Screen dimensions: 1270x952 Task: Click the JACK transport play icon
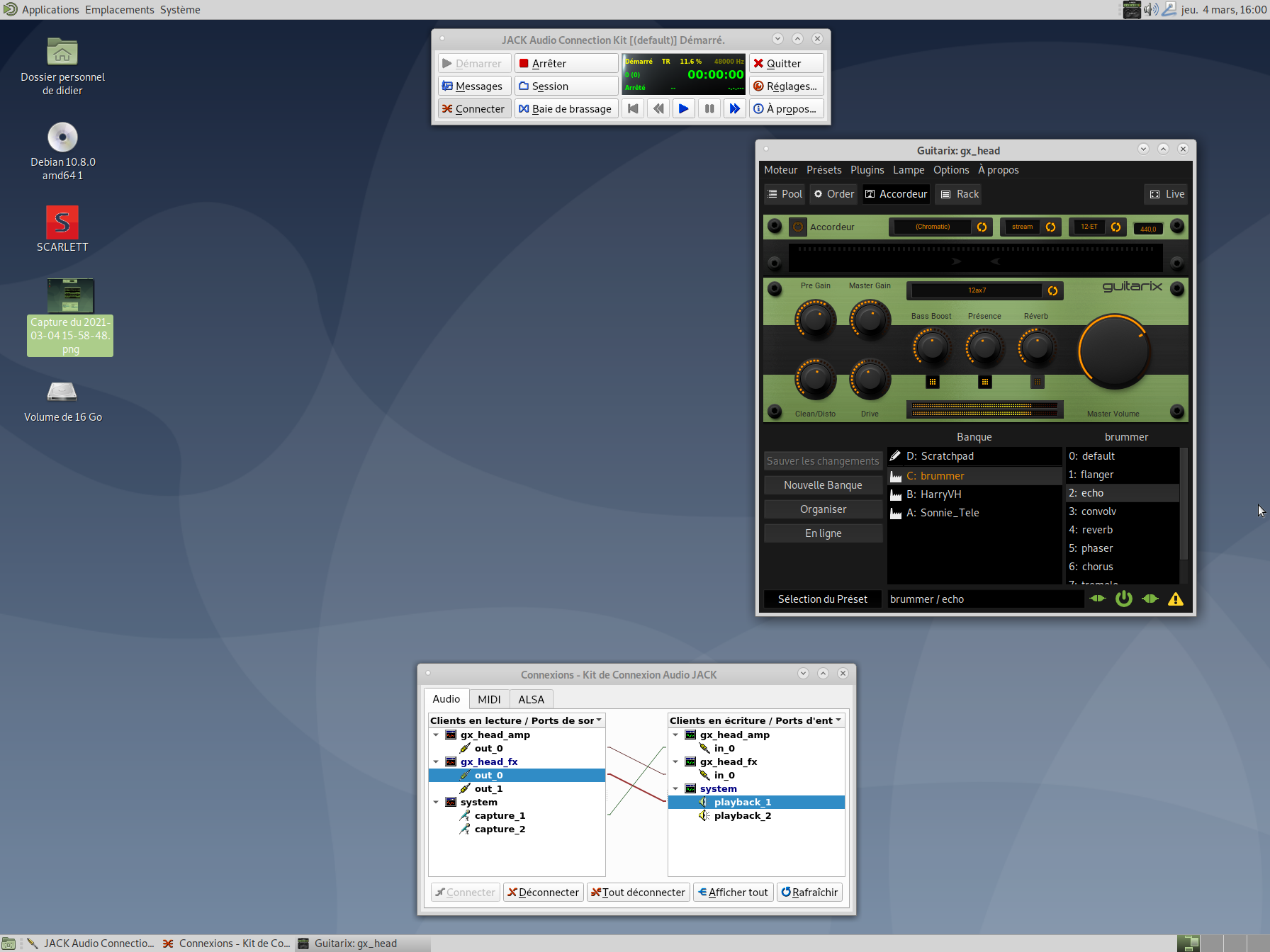pyautogui.click(x=683, y=108)
